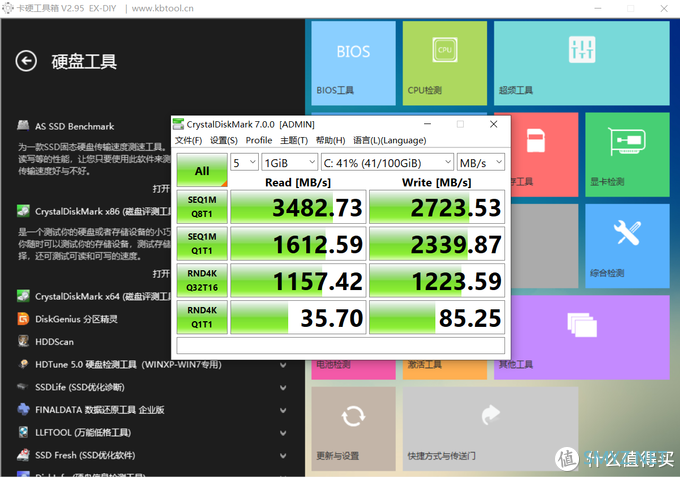Expand the SSD Fresh entry chevron
The width and height of the screenshot is (680, 477).
pos(283,455)
